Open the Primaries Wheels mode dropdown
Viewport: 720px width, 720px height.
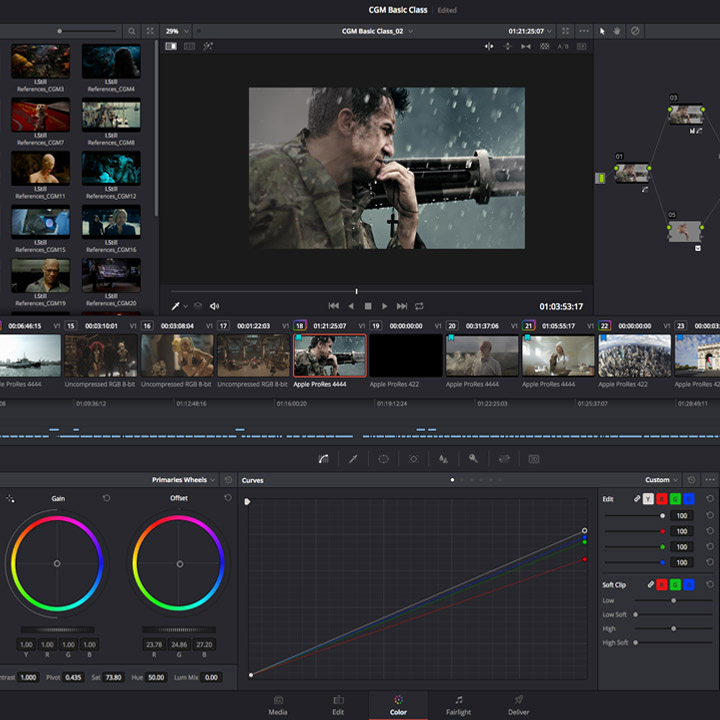click(184, 480)
